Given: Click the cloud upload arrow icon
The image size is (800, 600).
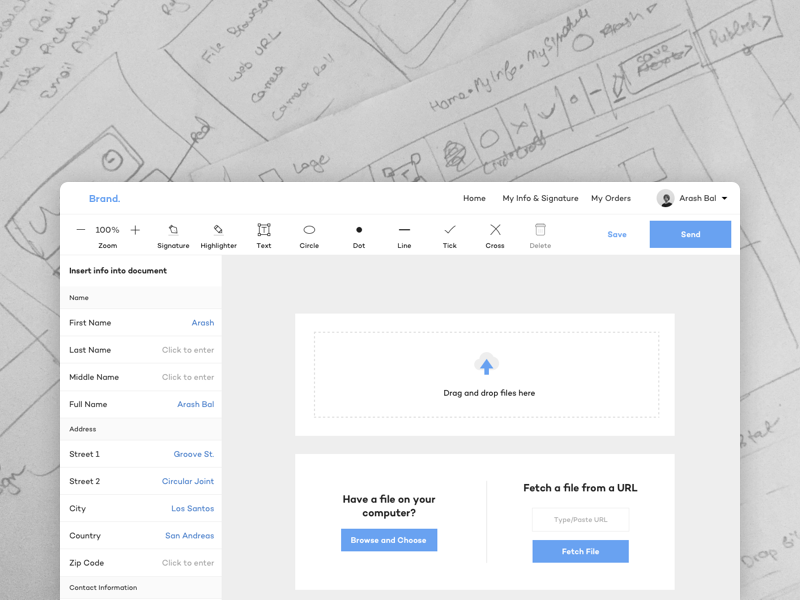Looking at the screenshot, I should tap(487, 364).
